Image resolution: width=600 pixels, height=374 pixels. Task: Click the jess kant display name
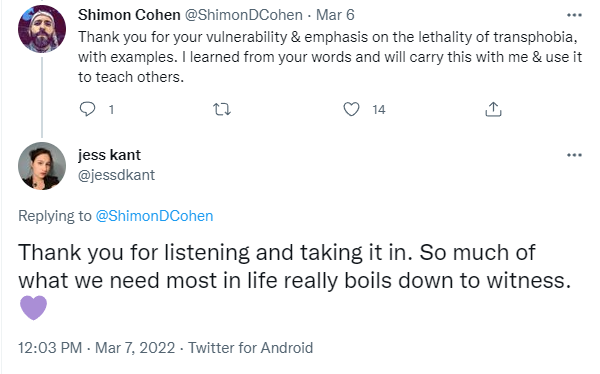(109, 155)
